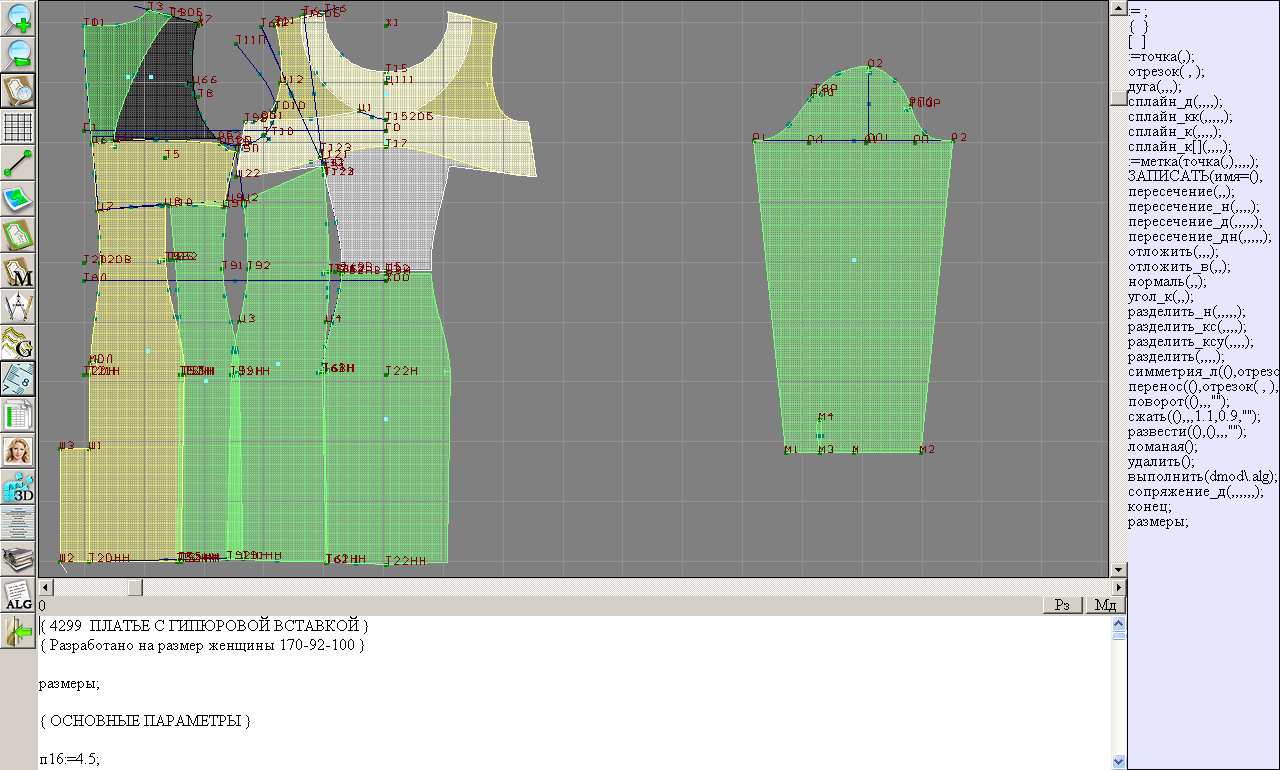Click the п16:=4.5; line in code editor
1280x770 pixels.
click(70, 759)
